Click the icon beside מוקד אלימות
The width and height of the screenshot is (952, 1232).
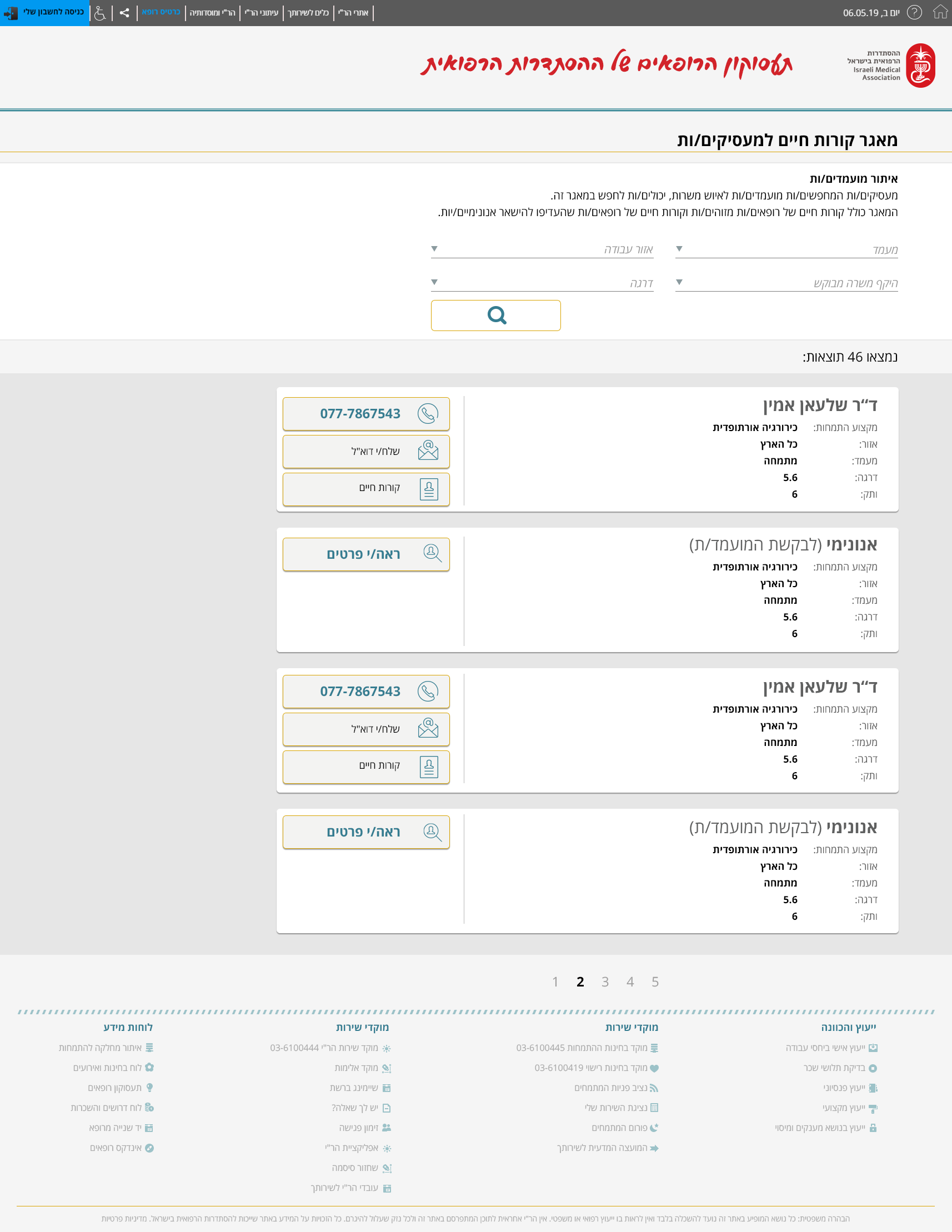point(387,1068)
